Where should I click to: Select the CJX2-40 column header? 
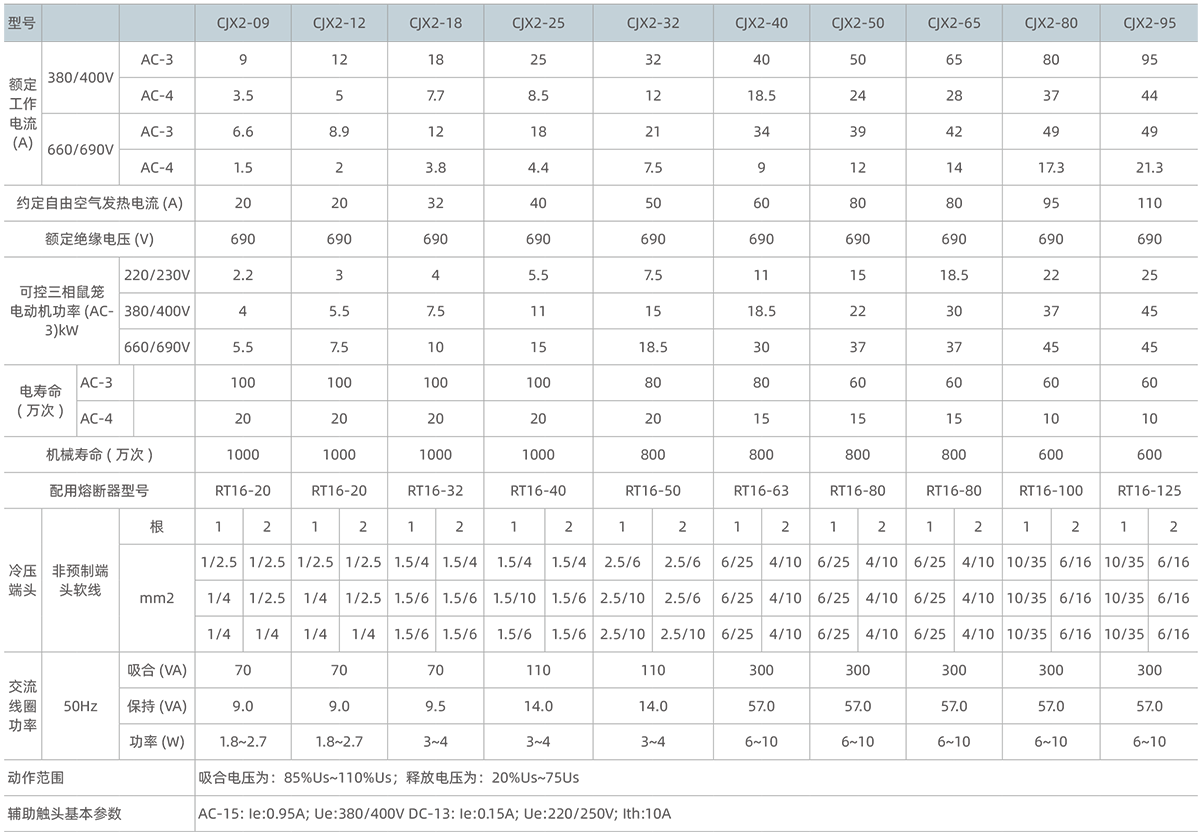pyautogui.click(x=763, y=19)
